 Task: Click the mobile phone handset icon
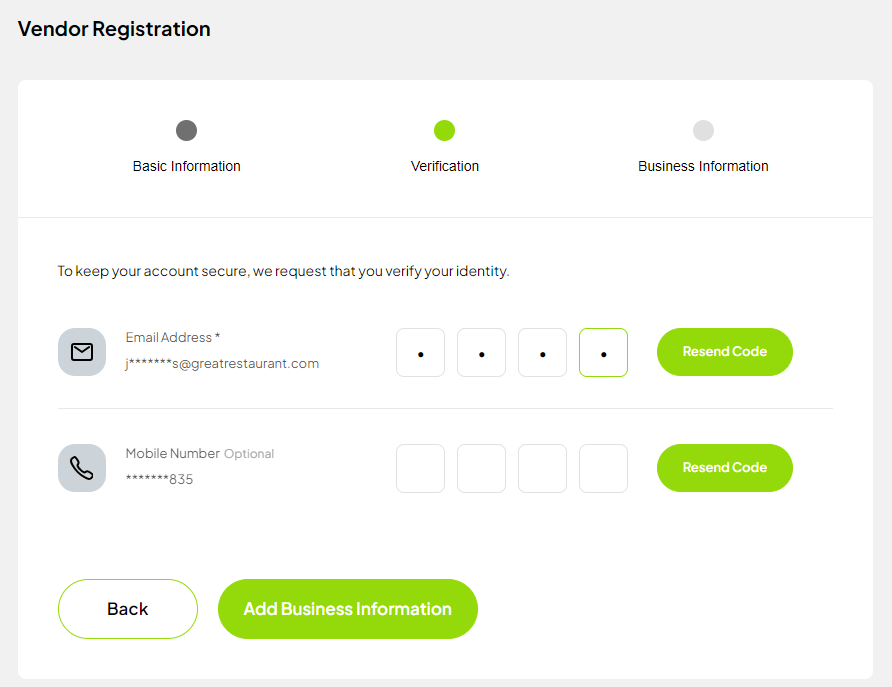(82, 468)
